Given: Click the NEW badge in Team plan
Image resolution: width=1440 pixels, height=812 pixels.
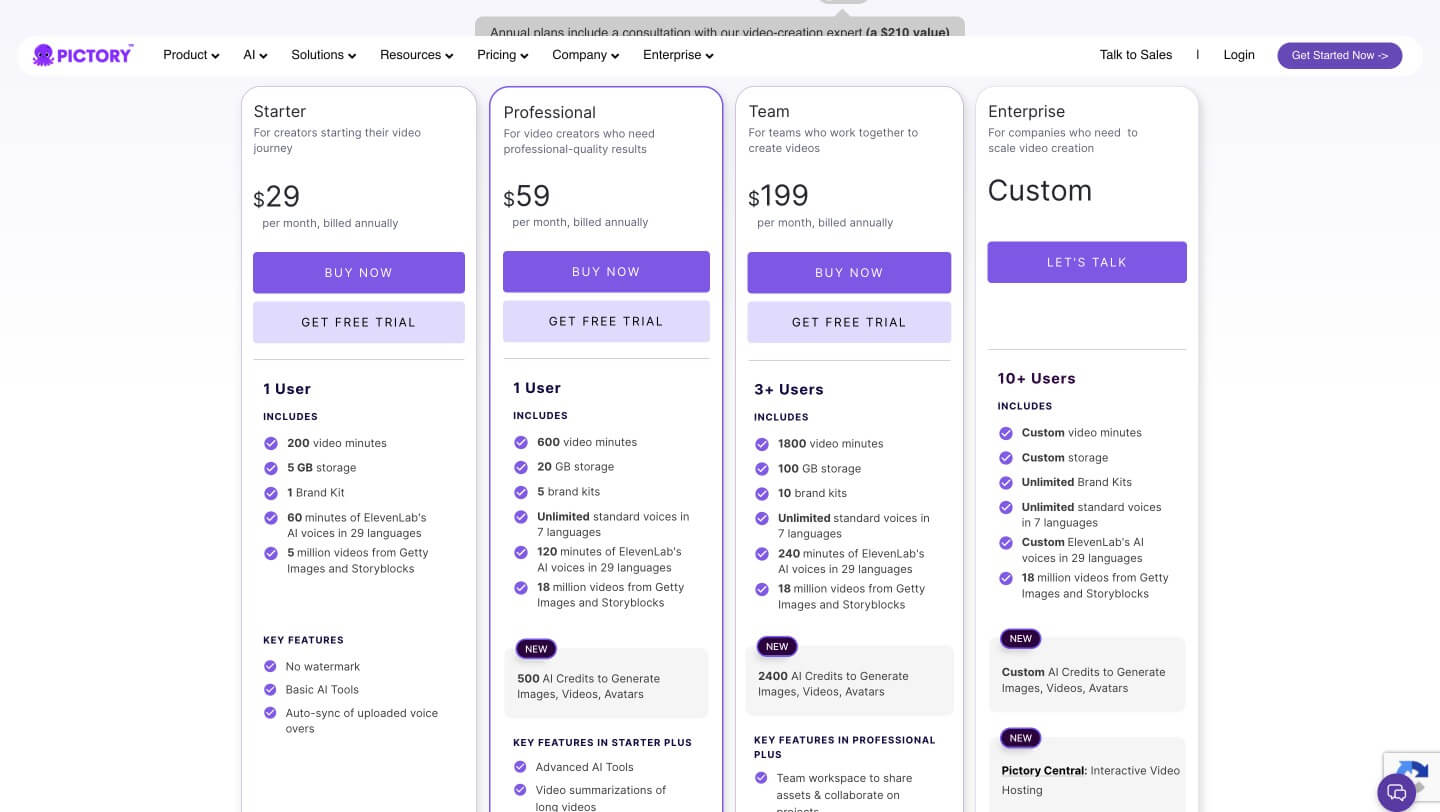Looking at the screenshot, I should (x=777, y=647).
